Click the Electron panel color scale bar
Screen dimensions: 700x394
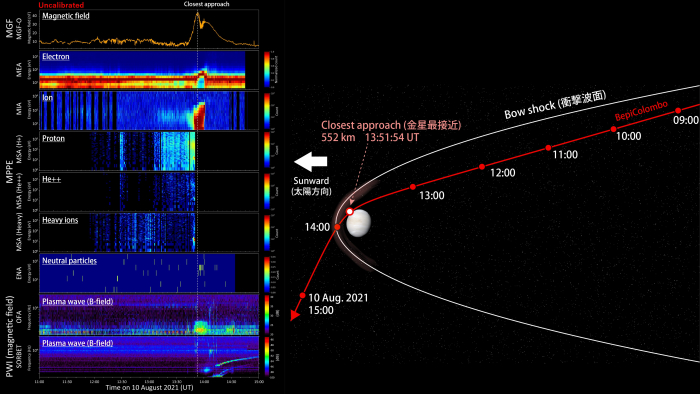(267, 69)
